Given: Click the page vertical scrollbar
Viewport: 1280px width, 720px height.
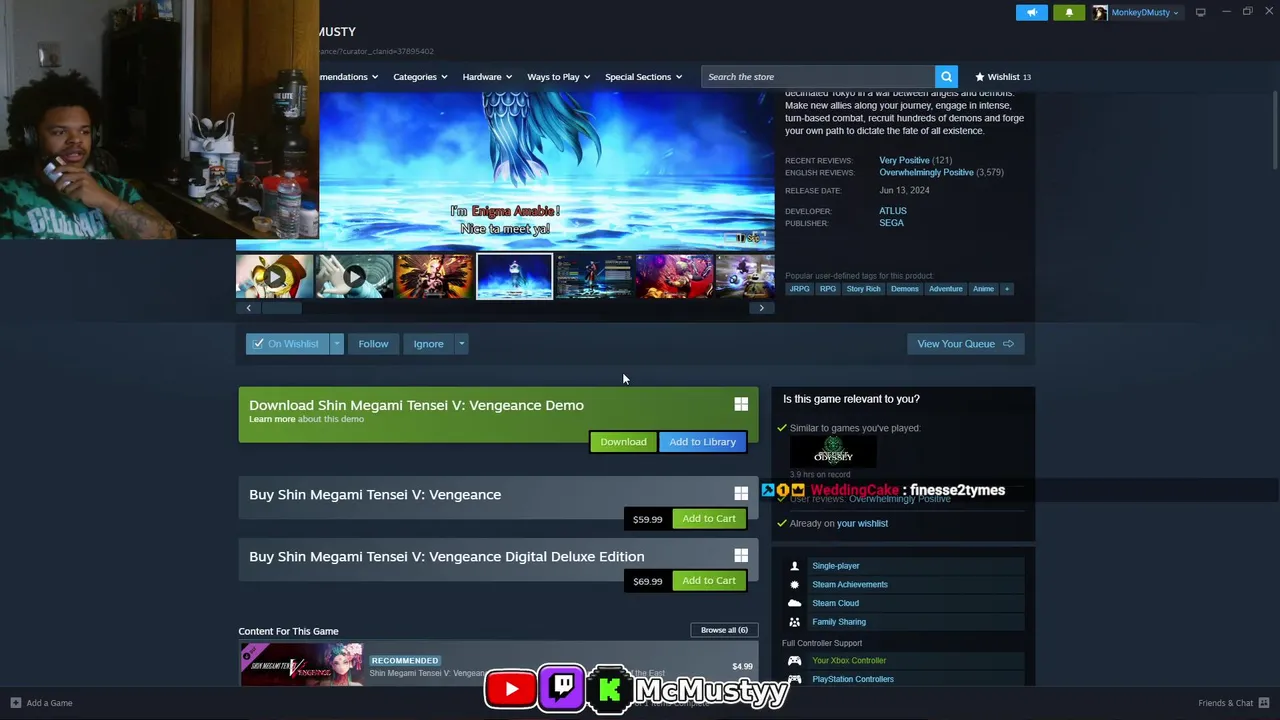Looking at the screenshot, I should [1274, 130].
